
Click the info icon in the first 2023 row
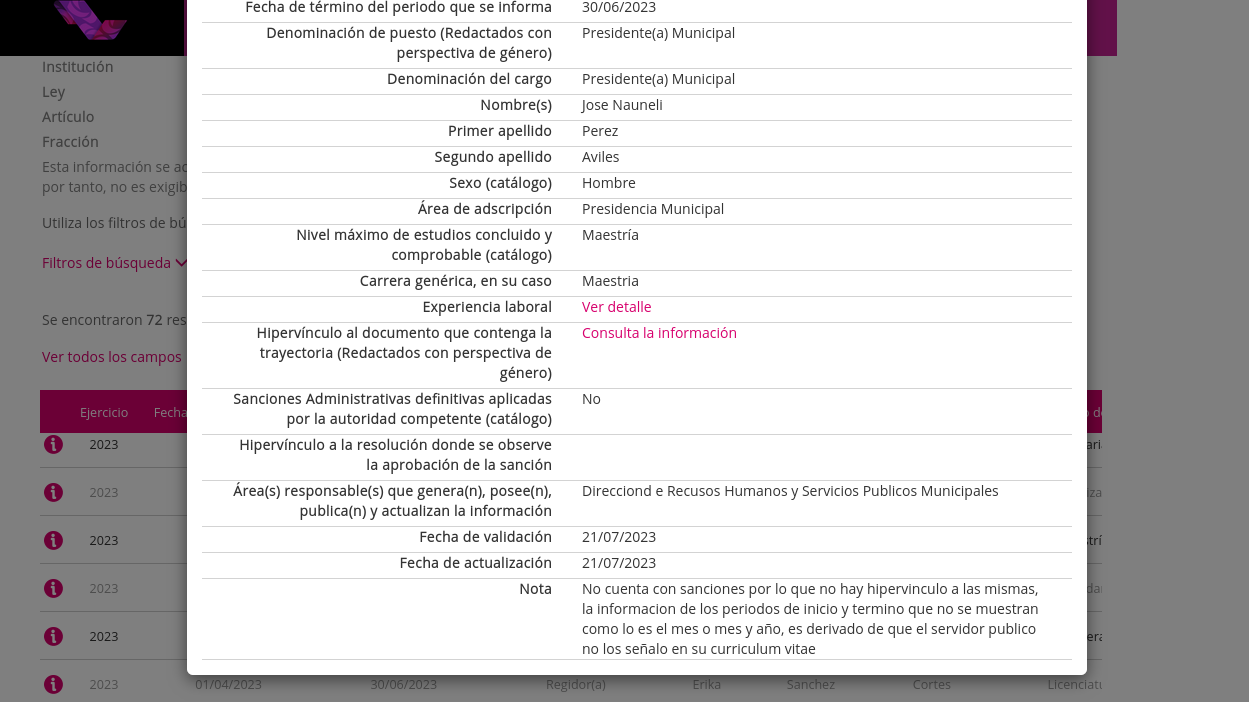click(53, 444)
